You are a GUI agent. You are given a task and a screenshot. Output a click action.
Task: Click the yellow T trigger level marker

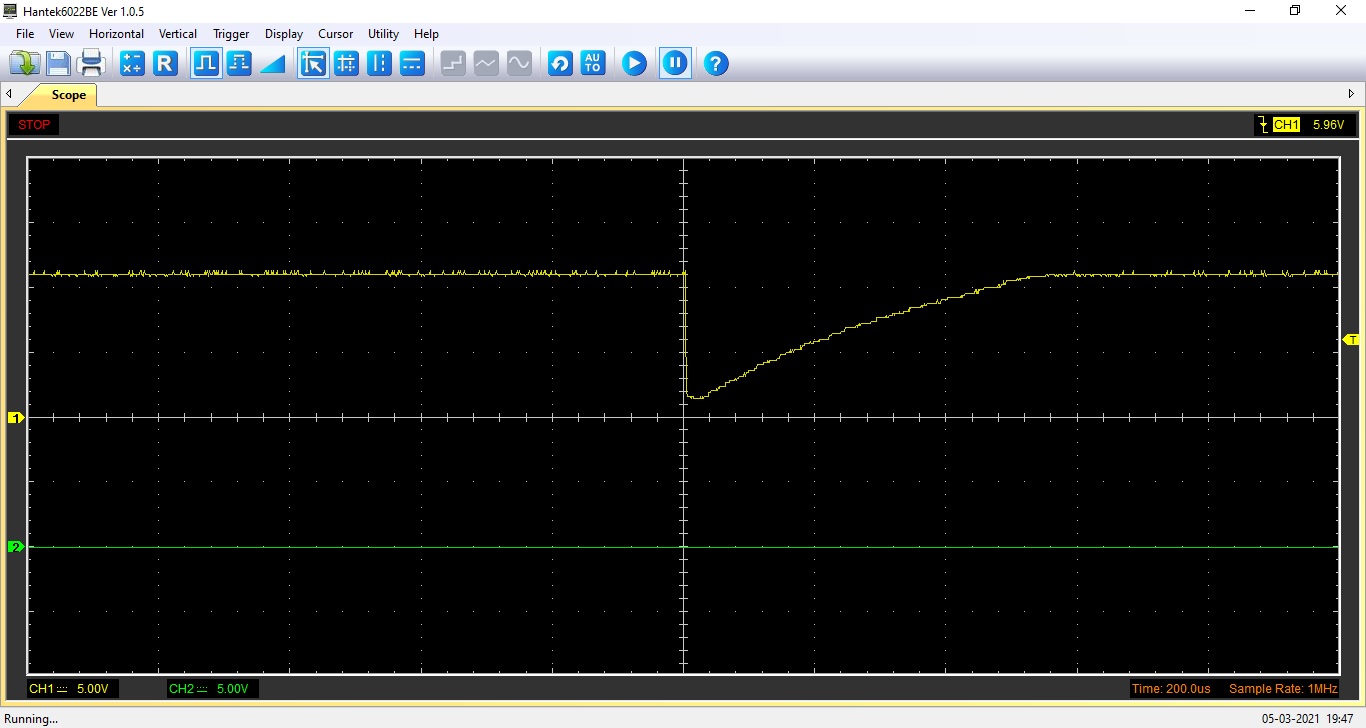(1351, 340)
